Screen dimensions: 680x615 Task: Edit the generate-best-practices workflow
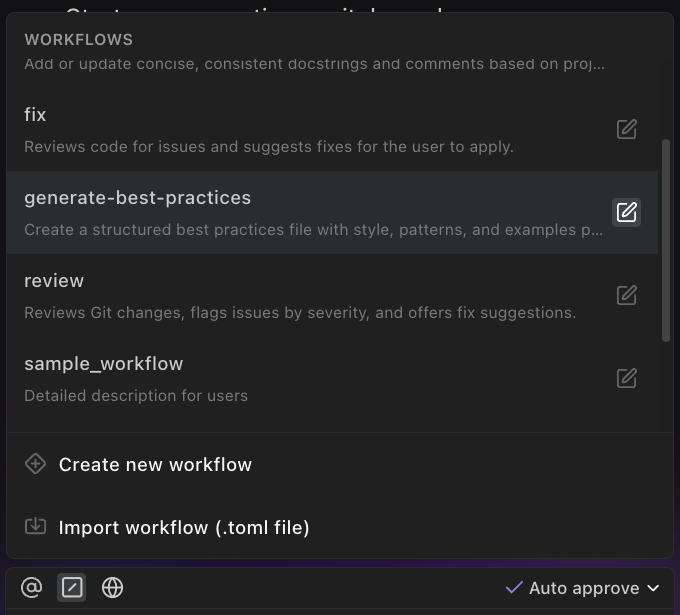tap(626, 213)
